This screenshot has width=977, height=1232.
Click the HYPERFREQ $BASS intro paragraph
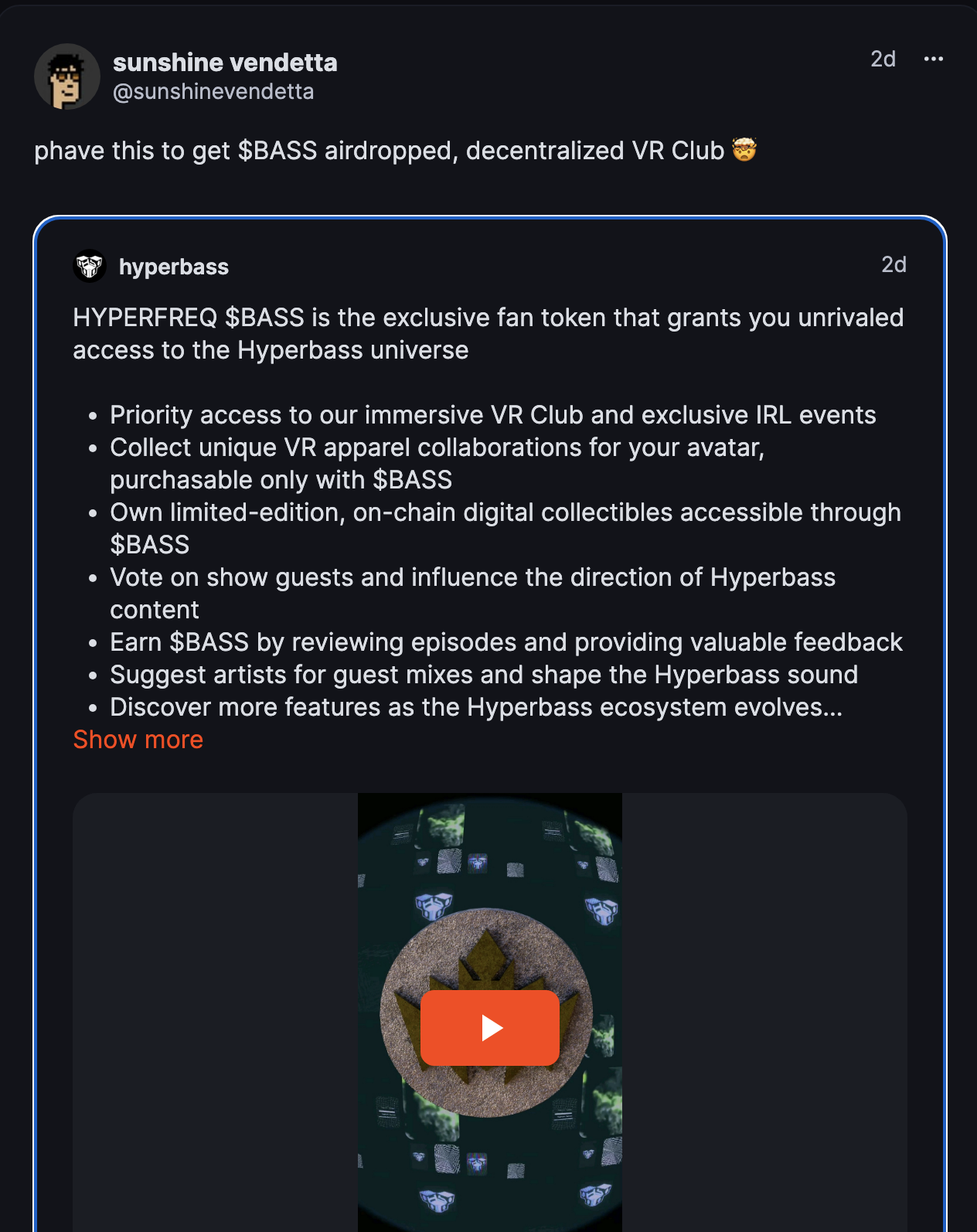pyautogui.click(x=488, y=334)
